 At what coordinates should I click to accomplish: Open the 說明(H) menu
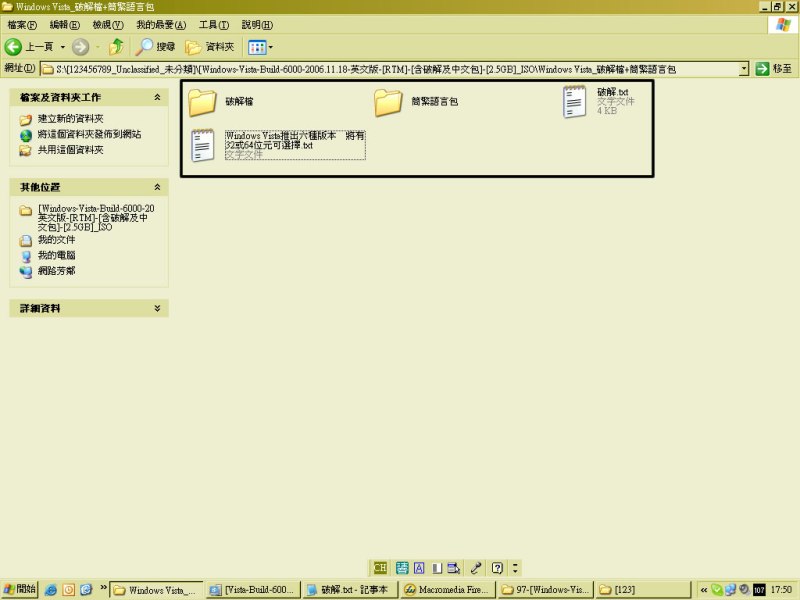(x=257, y=24)
